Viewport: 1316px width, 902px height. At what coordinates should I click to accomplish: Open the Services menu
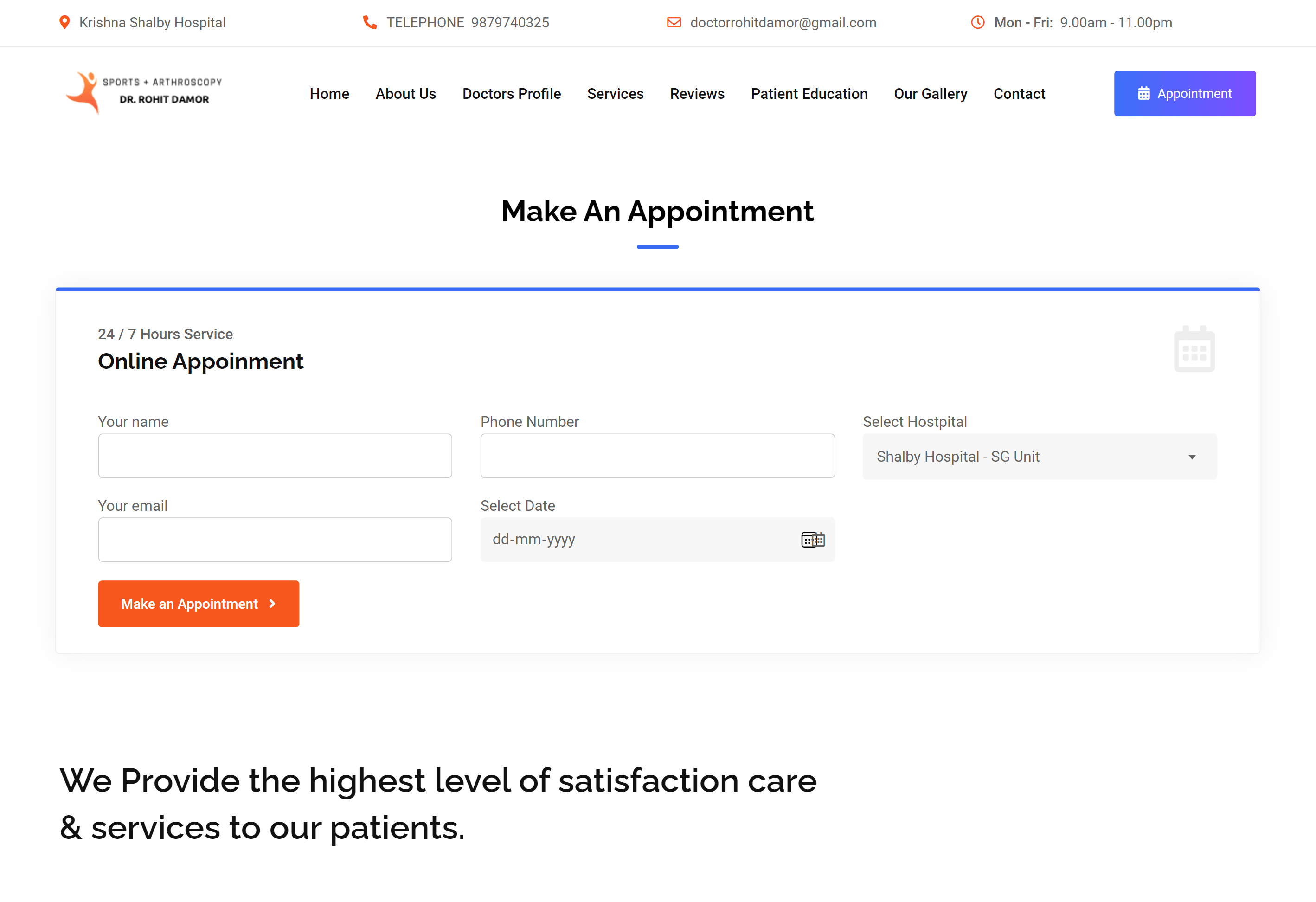pos(616,93)
